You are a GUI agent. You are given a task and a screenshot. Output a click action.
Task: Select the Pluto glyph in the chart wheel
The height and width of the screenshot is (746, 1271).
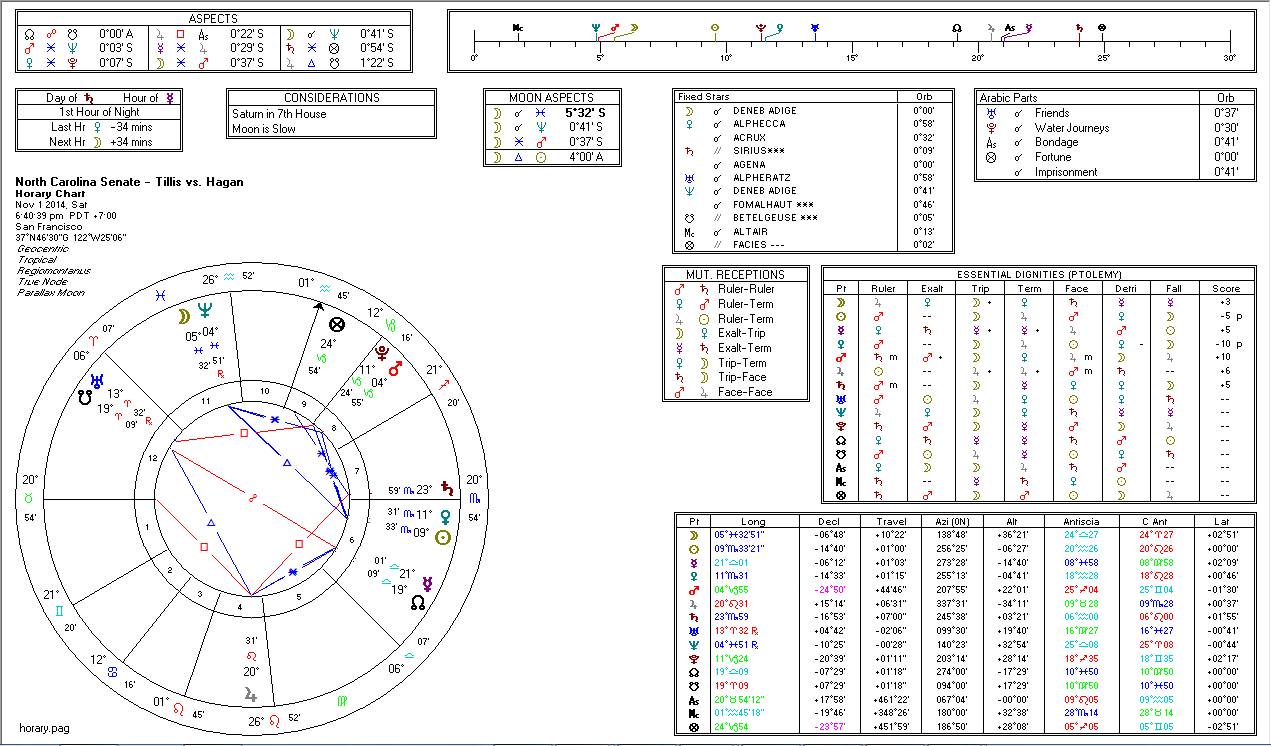tap(381, 351)
